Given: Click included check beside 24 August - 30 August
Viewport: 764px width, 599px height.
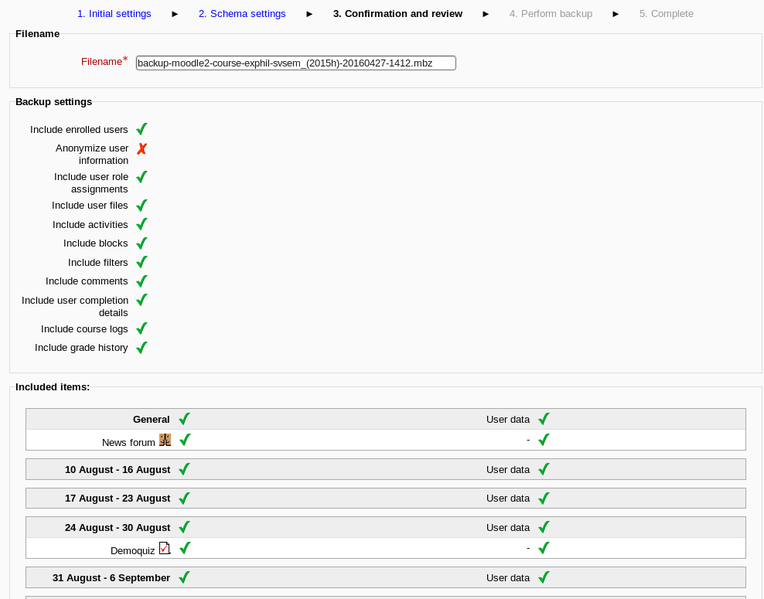Looking at the screenshot, I should click(185, 527).
